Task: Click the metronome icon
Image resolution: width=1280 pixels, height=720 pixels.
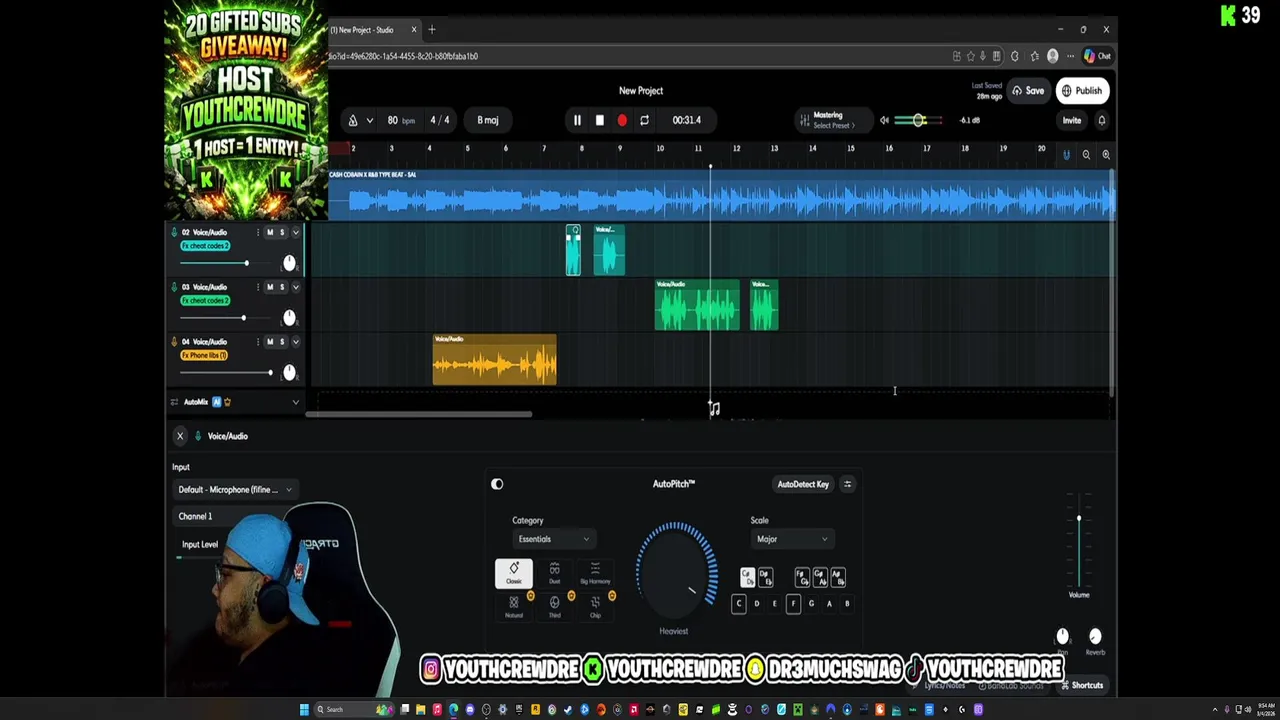Action: (352, 120)
